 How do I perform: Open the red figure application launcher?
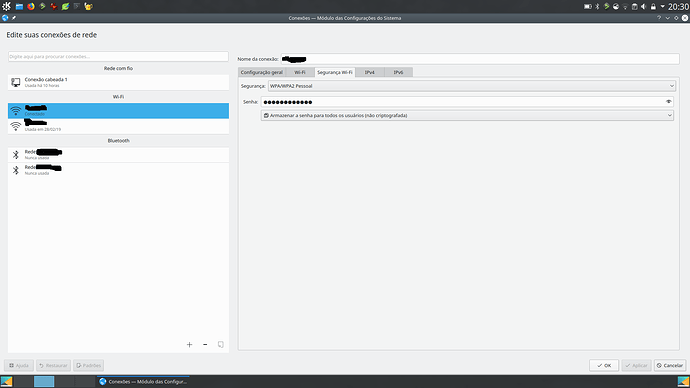click(x=54, y=6)
